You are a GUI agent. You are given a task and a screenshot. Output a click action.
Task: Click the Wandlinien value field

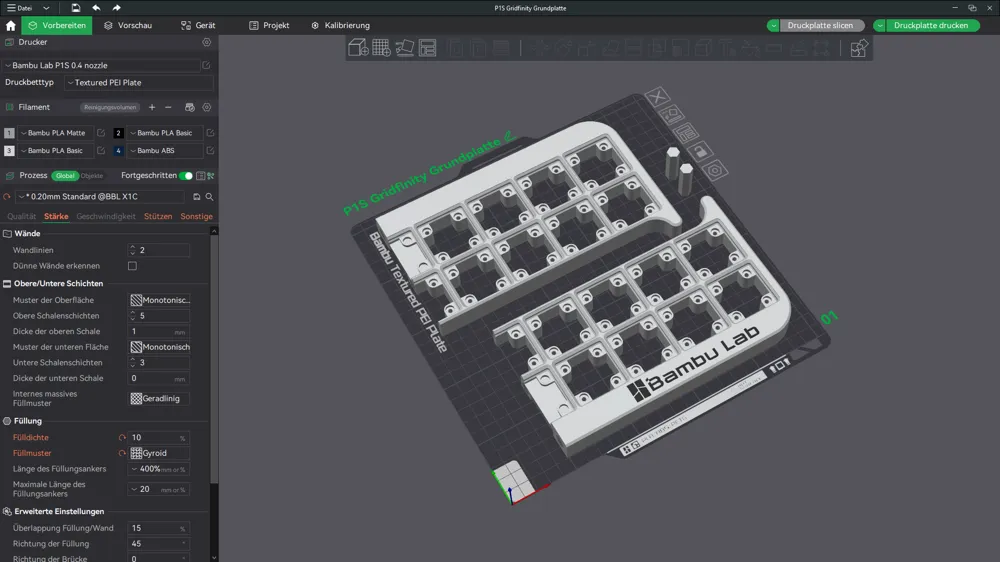coord(158,250)
